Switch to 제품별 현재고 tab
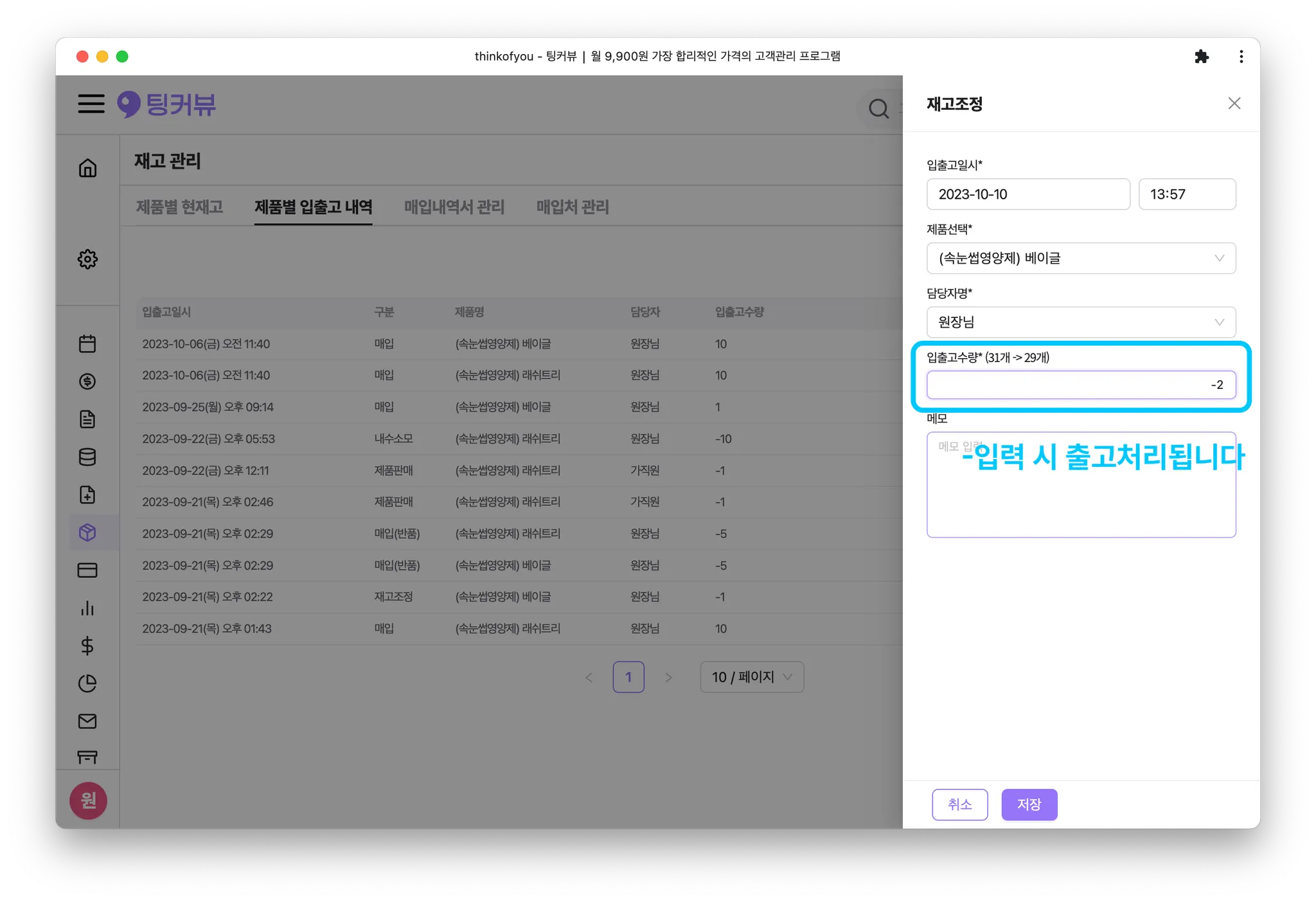Viewport: 1316px width, 902px height. click(x=179, y=207)
